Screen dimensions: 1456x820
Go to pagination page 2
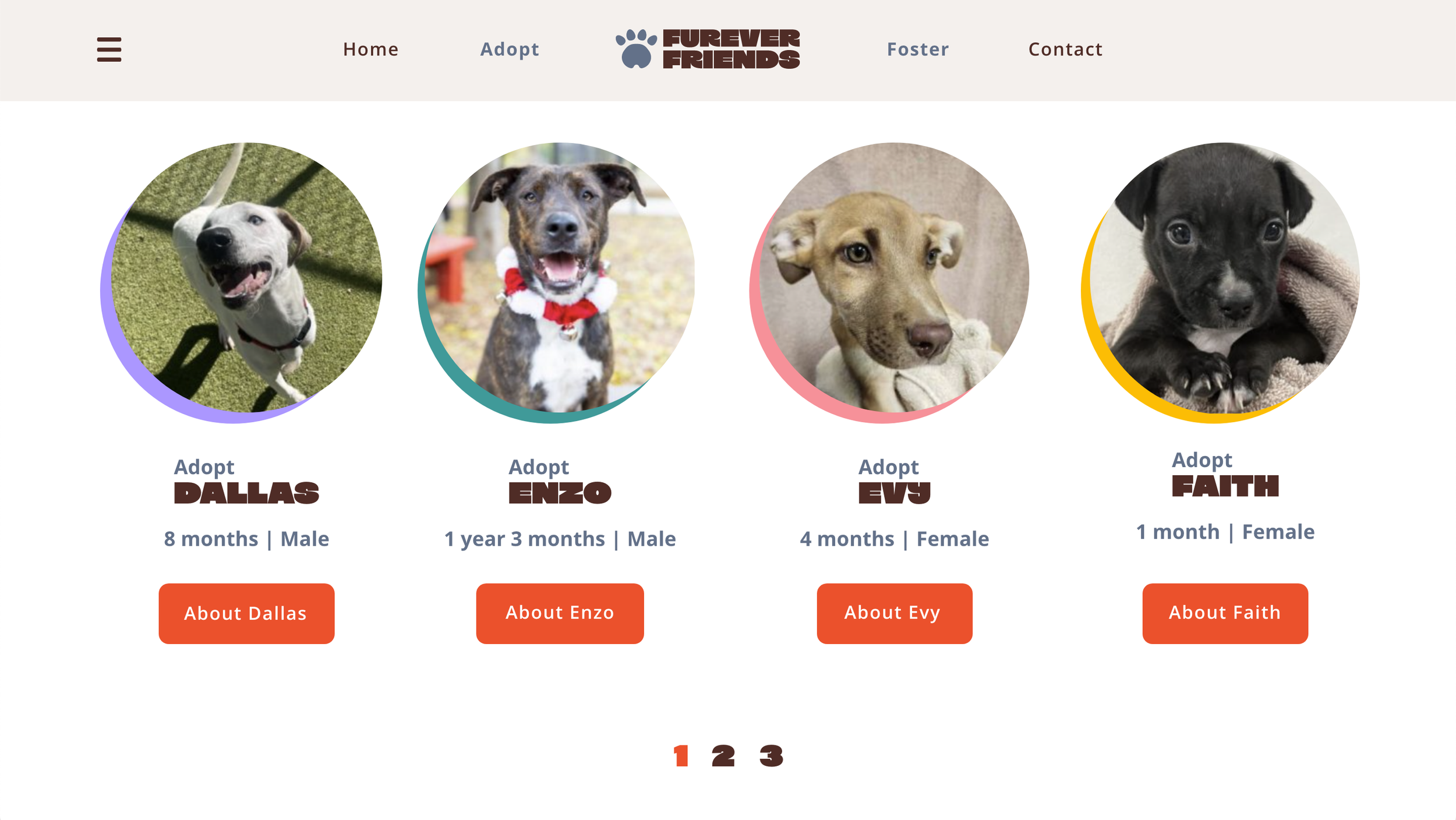point(723,756)
